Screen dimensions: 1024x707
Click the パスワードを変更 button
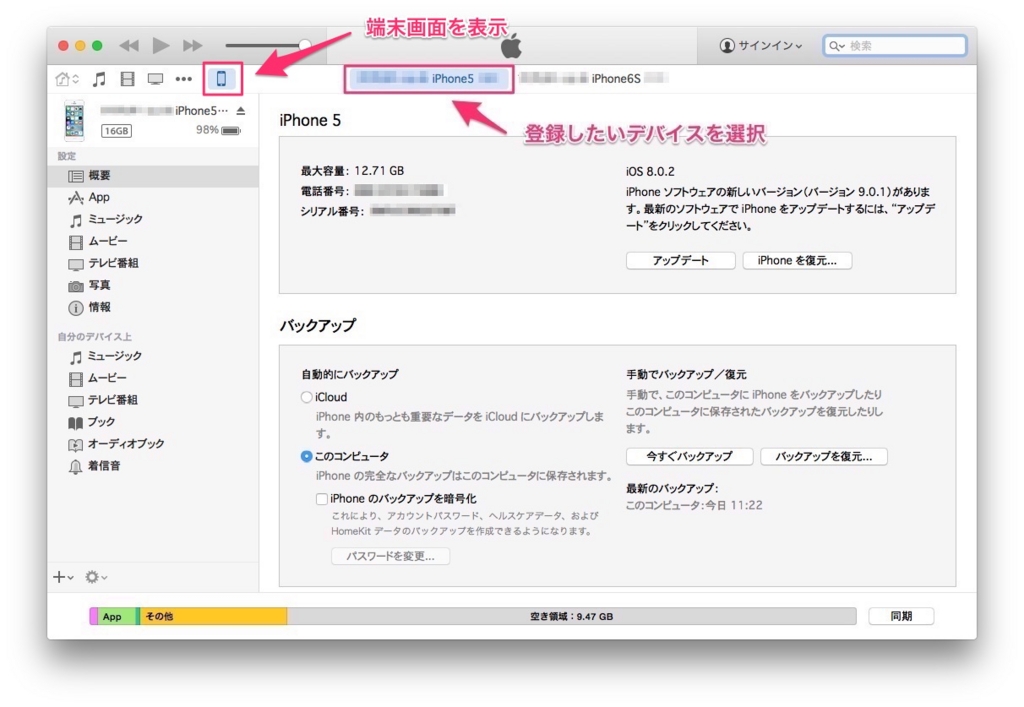point(390,556)
